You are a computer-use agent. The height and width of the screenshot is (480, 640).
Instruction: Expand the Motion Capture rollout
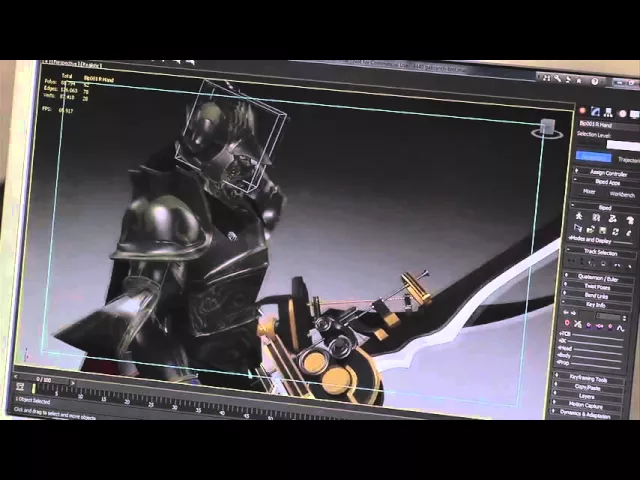click(x=587, y=405)
